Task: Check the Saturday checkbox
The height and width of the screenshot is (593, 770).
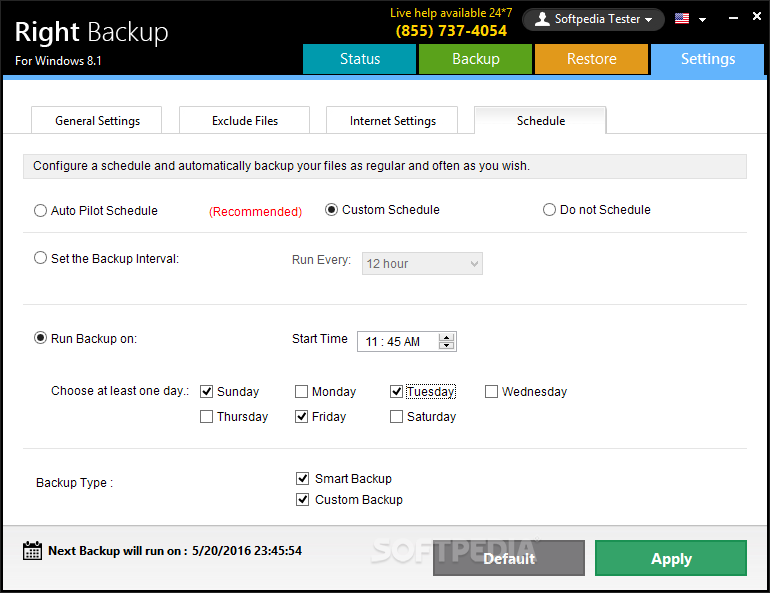Action: tap(396, 416)
